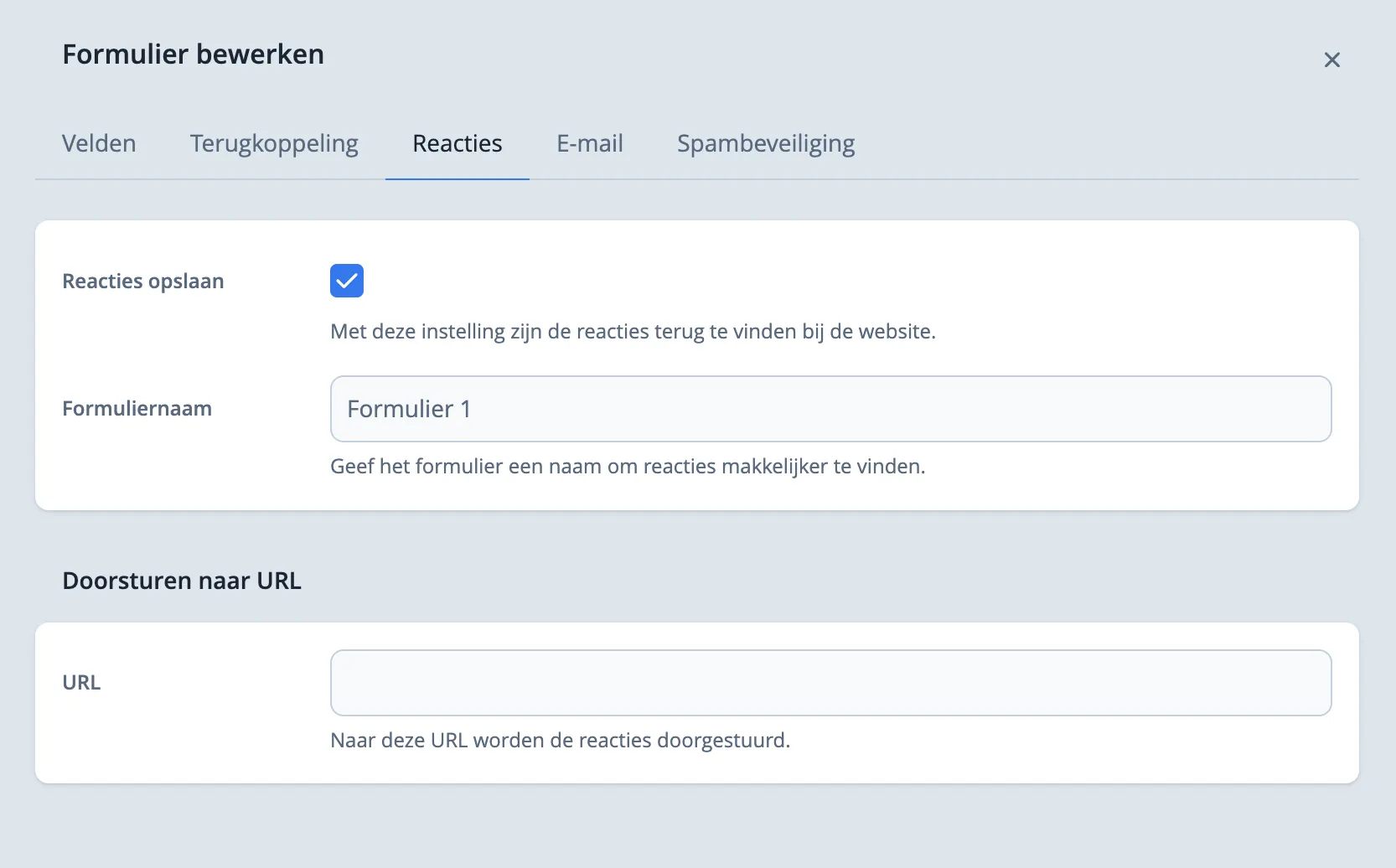Click the hint text below Formuliernaam
Screen dimensions: 1396x868
tap(628, 466)
